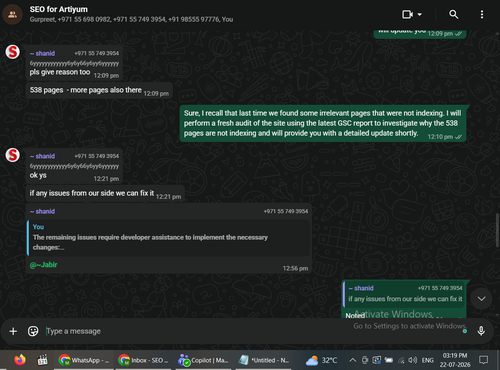The height and width of the screenshot is (370, 500).
Task: Open shanid's avatar next to 'pls give reason too'
Action: (13, 52)
